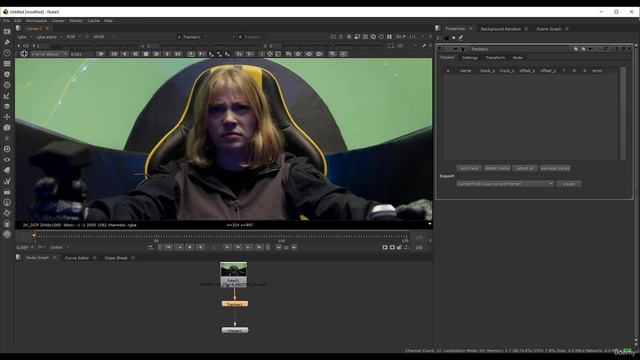Open the Workspace menu
Screen dimensions: 640x360
[36, 20]
